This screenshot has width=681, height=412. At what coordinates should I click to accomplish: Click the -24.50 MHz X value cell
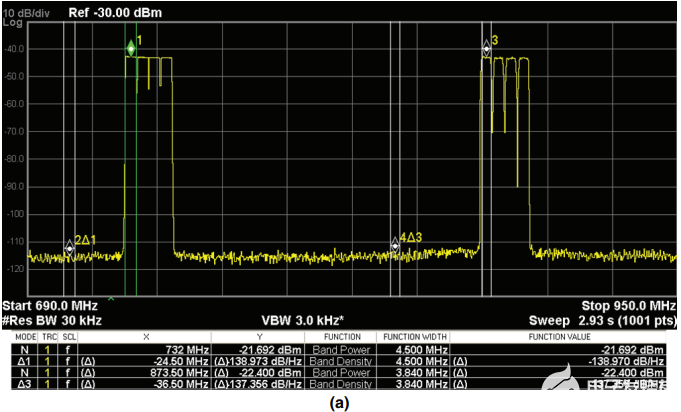pyautogui.click(x=181, y=361)
